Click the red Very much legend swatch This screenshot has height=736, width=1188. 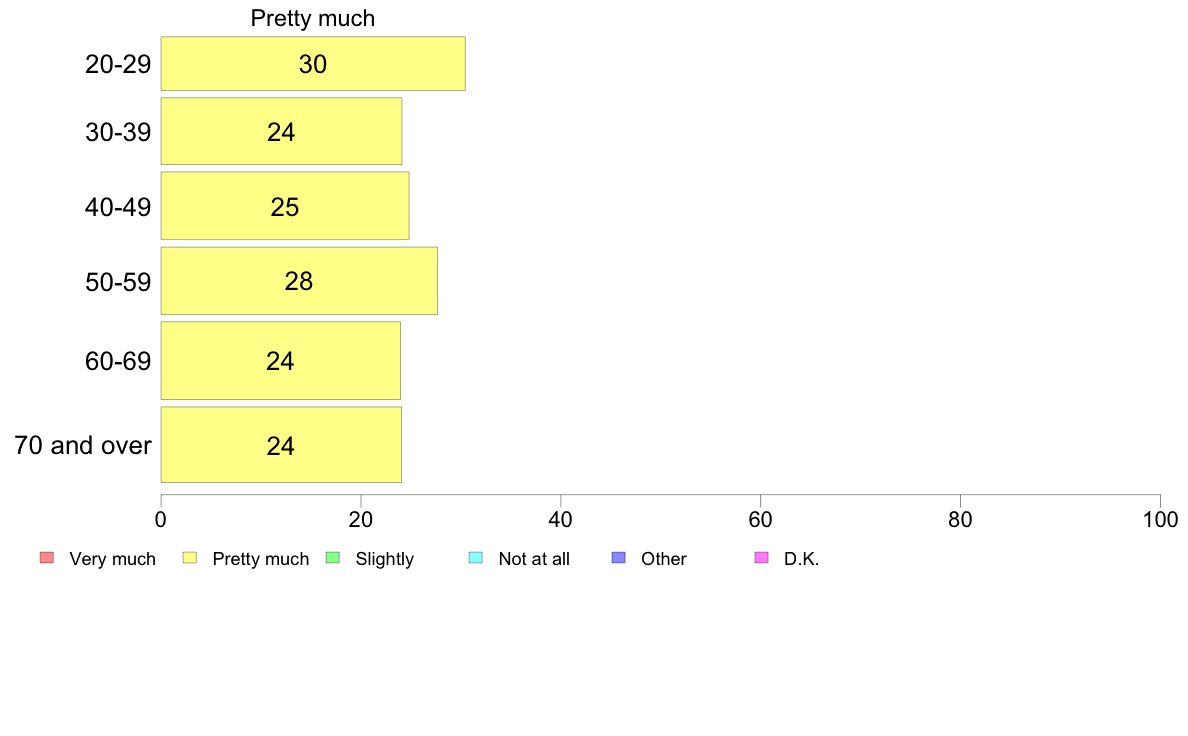click(47, 558)
